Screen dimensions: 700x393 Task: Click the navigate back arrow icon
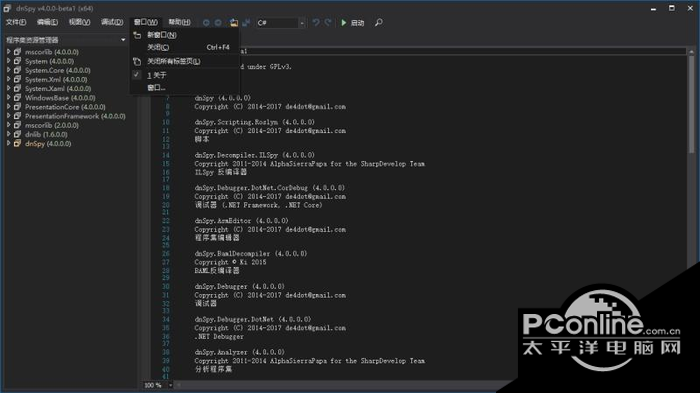206,22
